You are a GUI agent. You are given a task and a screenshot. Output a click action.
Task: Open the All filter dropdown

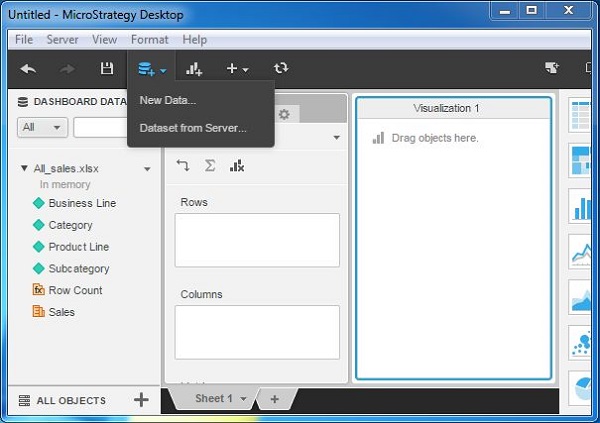click(42, 128)
